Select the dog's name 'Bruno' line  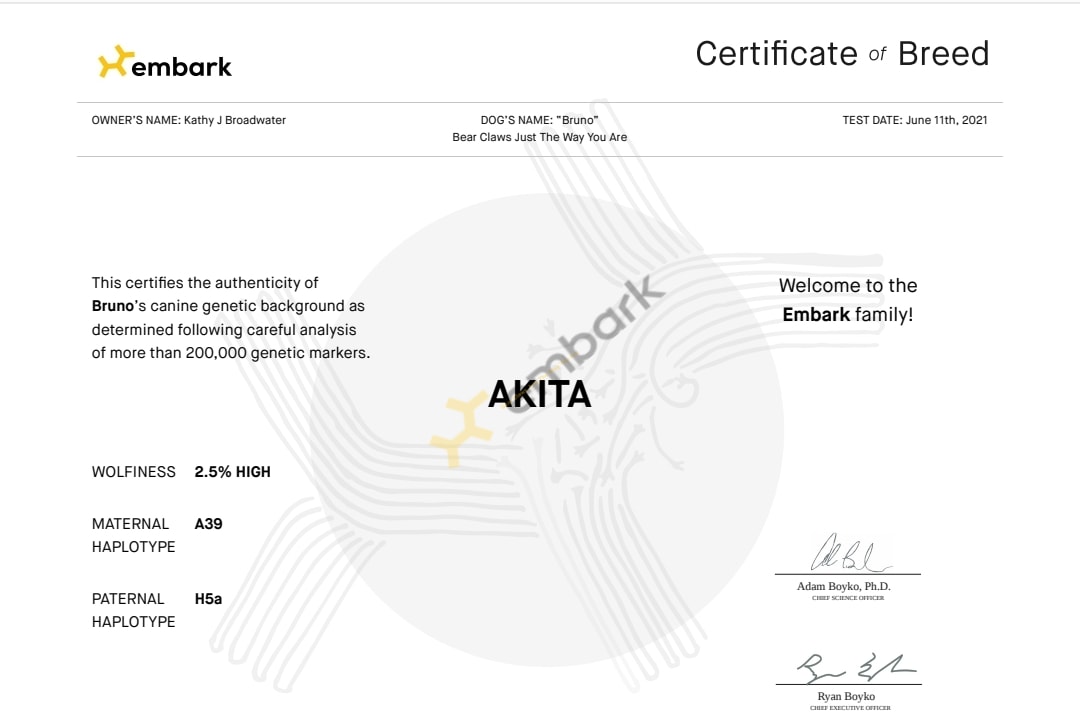point(539,120)
